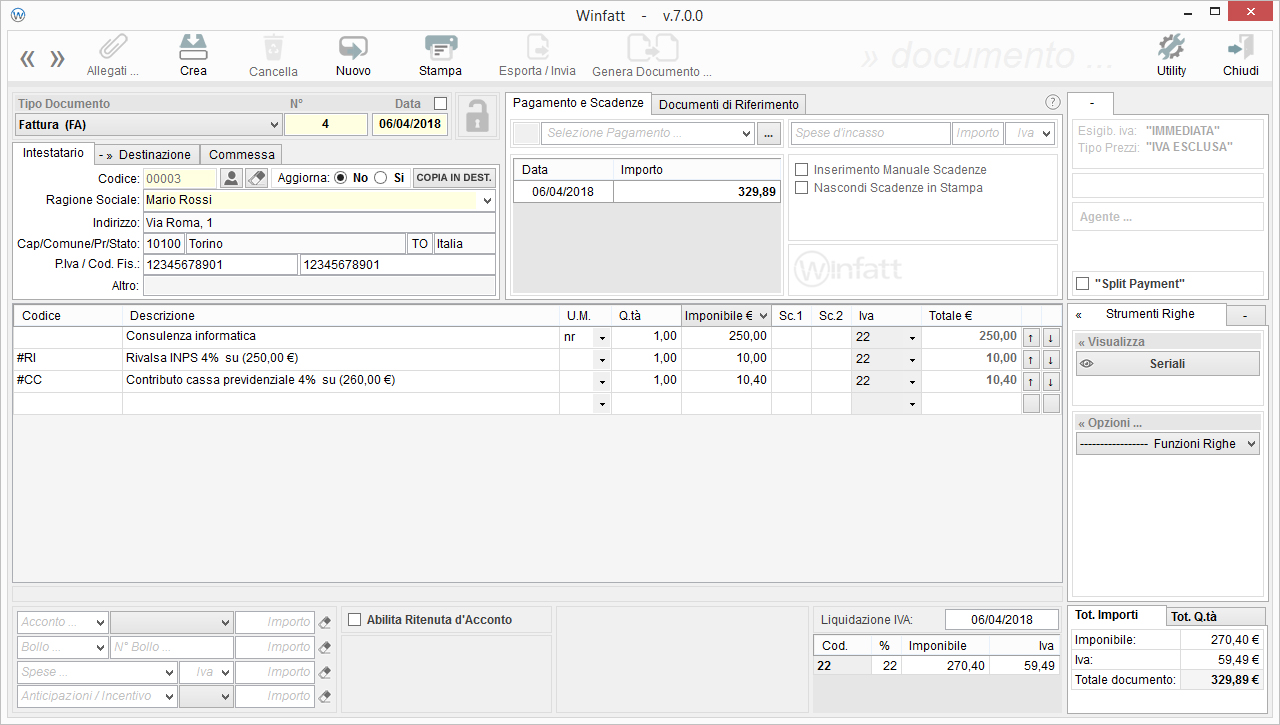This screenshot has width=1280, height=725.
Task: Clear the Bollo row with eraser
Action: click(x=325, y=647)
